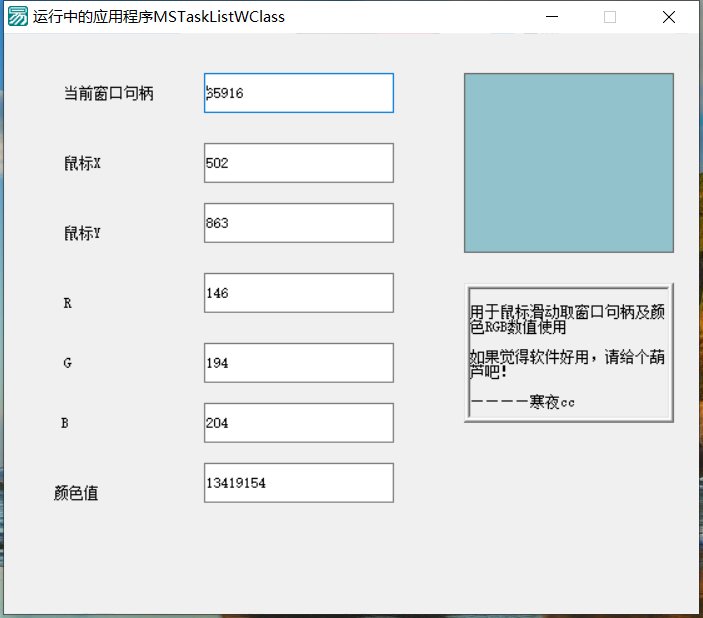The height and width of the screenshot is (618, 703).
Task: Focus the 鼠标X value field
Action: click(298, 163)
